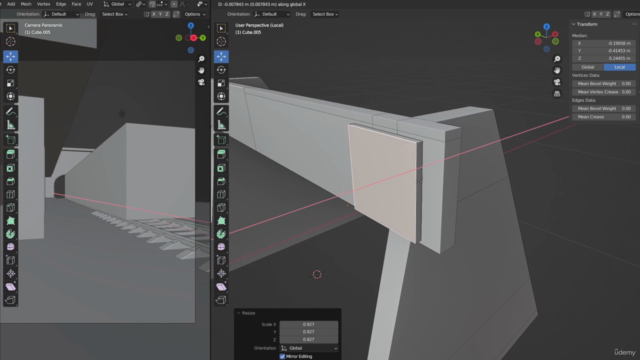Collapse the Resize operator panel
This screenshot has width=640, height=360.
pyautogui.click(x=239, y=313)
